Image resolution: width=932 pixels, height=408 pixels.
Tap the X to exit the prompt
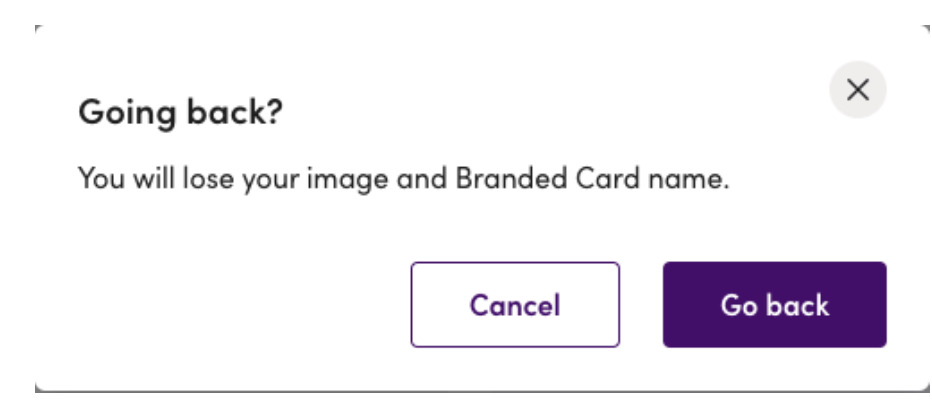[x=858, y=90]
